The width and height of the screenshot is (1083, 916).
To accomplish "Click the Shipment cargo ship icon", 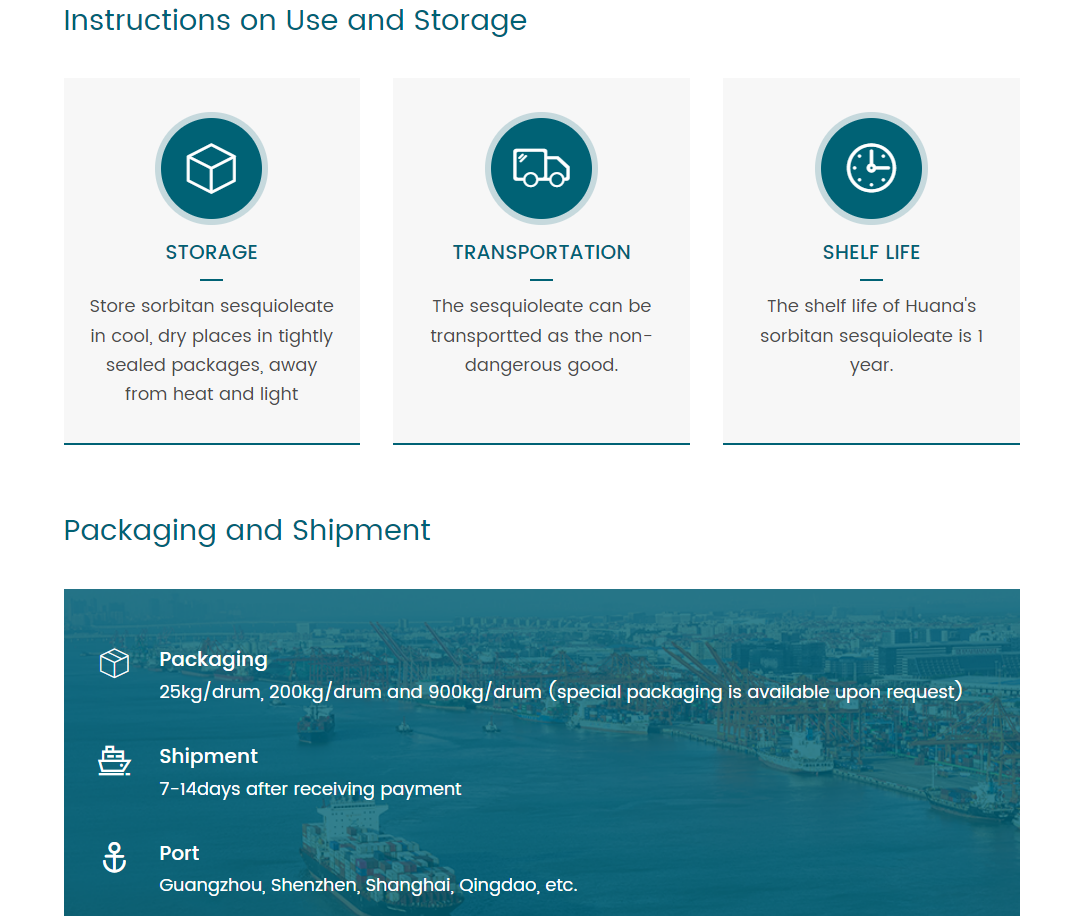I will (x=115, y=761).
